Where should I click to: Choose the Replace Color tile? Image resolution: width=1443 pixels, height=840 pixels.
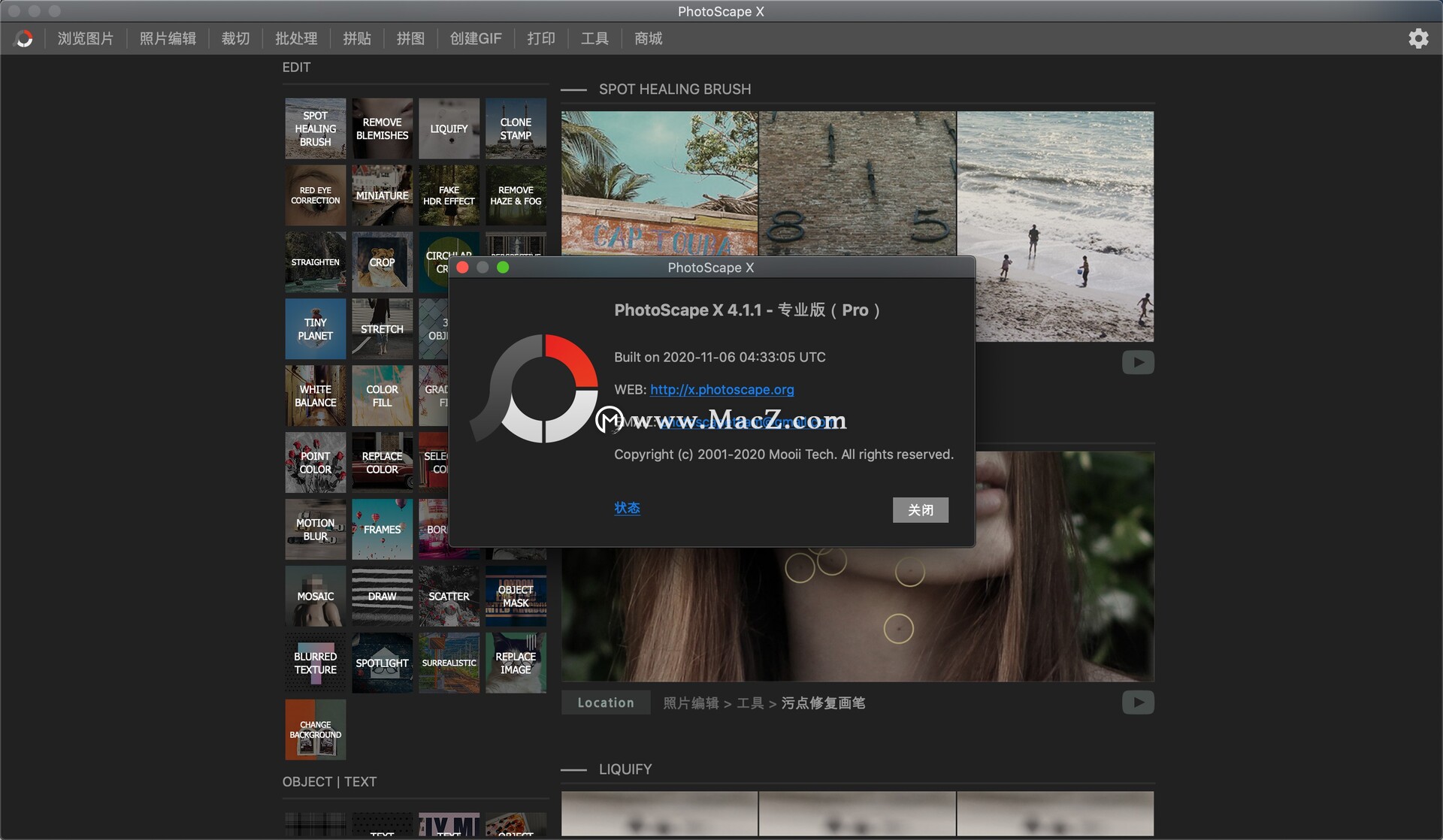click(382, 462)
